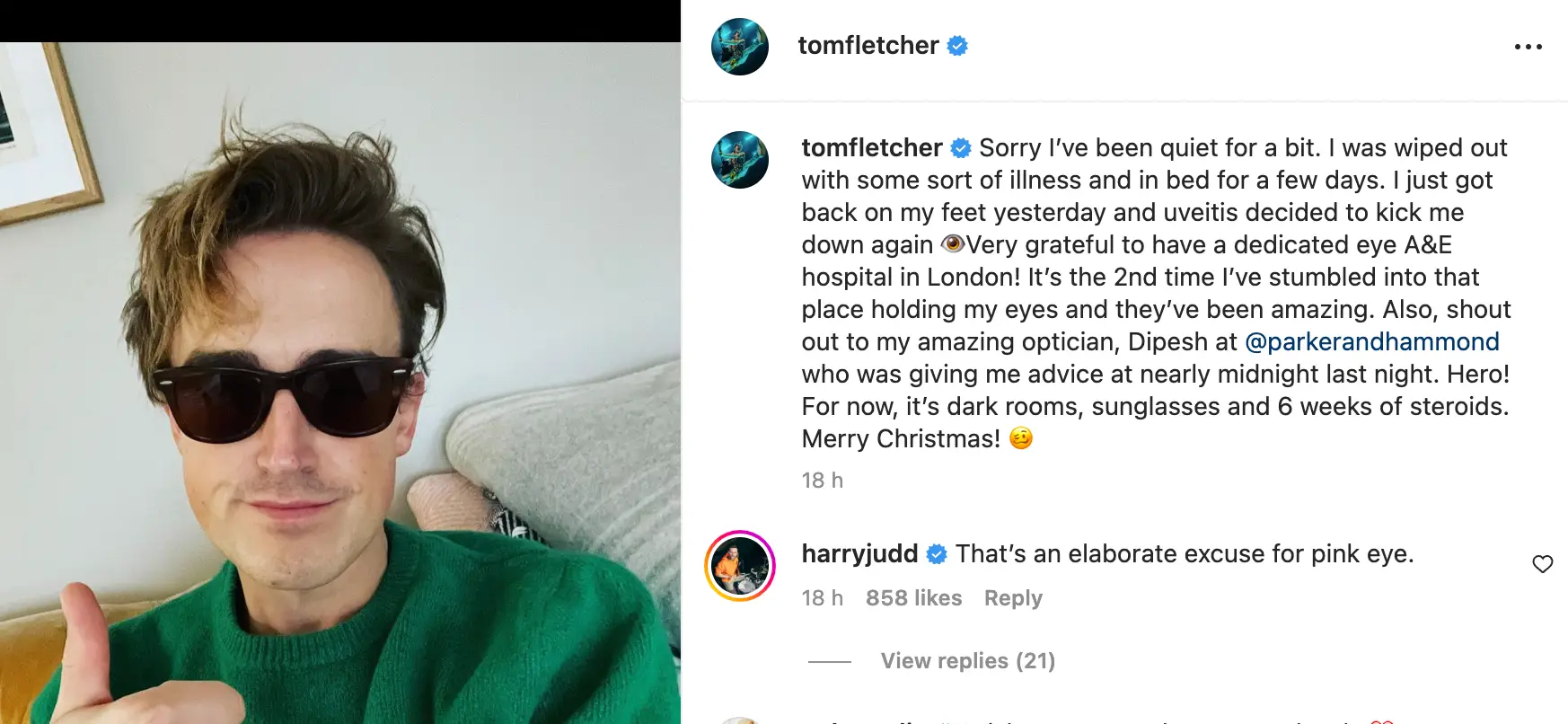
Task: Open the post options three-dot menu
Action: point(1527,45)
